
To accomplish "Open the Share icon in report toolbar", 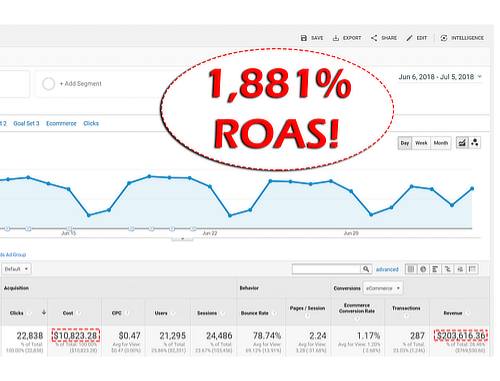I will (x=374, y=38).
